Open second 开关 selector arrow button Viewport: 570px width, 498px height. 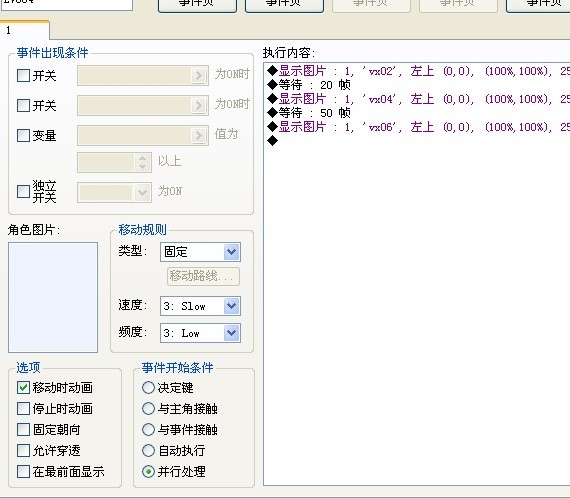(x=198, y=105)
